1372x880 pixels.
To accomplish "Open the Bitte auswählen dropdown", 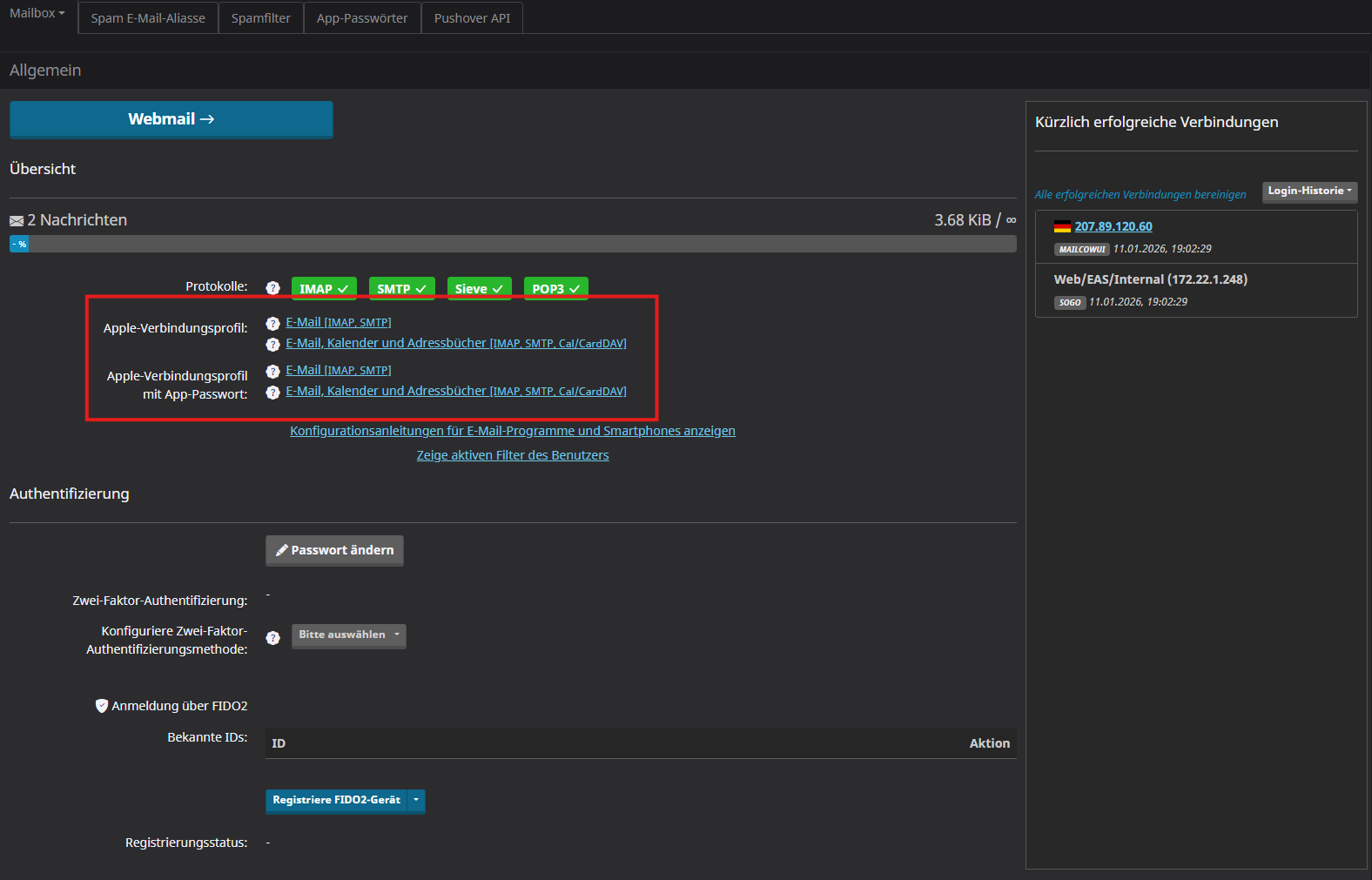I will [348, 635].
